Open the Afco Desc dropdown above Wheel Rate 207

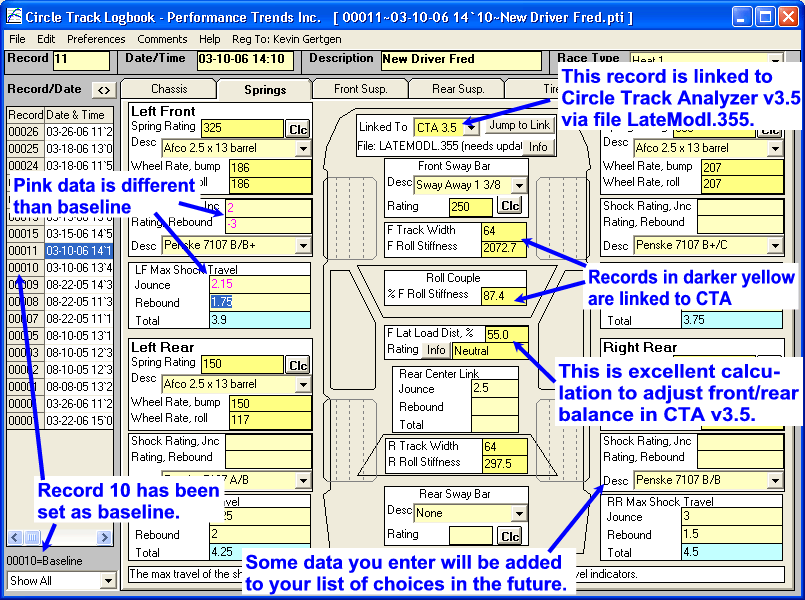[x=775, y=149]
